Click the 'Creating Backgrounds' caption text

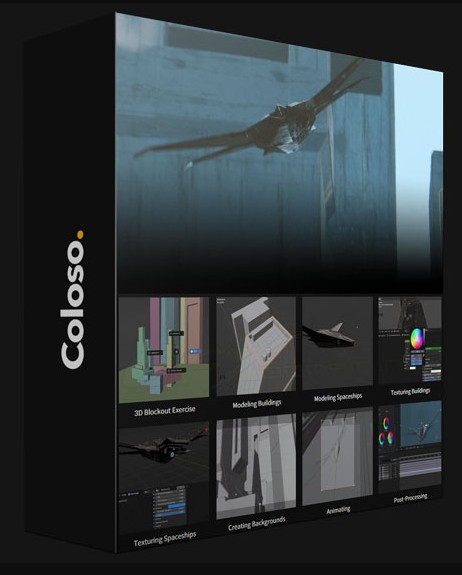256,524
